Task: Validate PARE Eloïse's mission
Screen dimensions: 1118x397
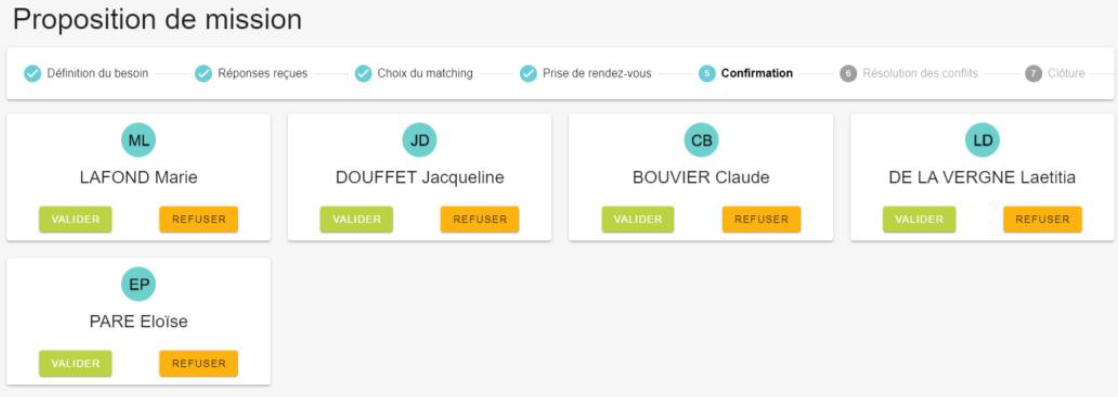Action: [x=76, y=364]
